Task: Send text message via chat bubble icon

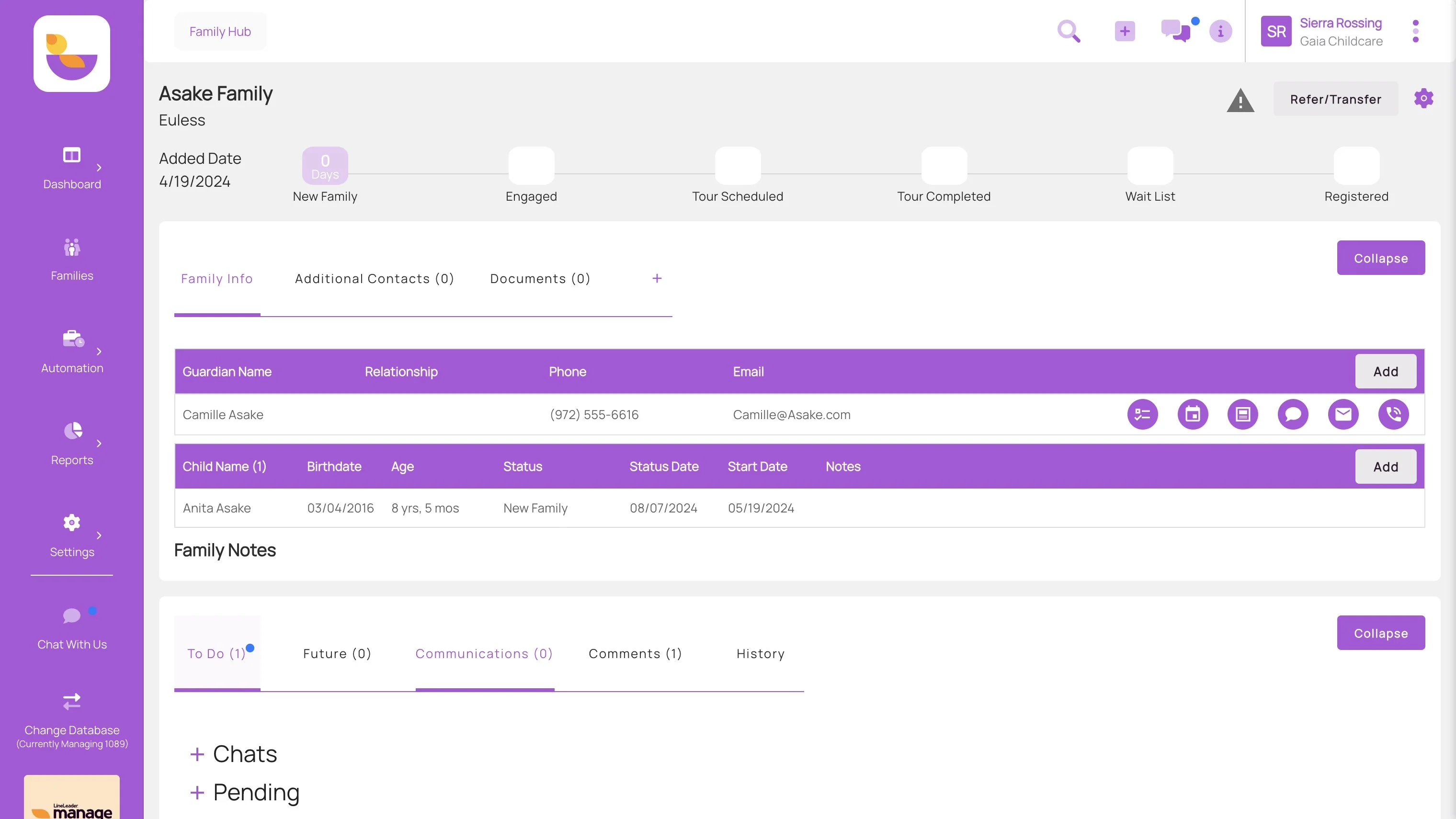Action: pyautogui.click(x=1293, y=414)
